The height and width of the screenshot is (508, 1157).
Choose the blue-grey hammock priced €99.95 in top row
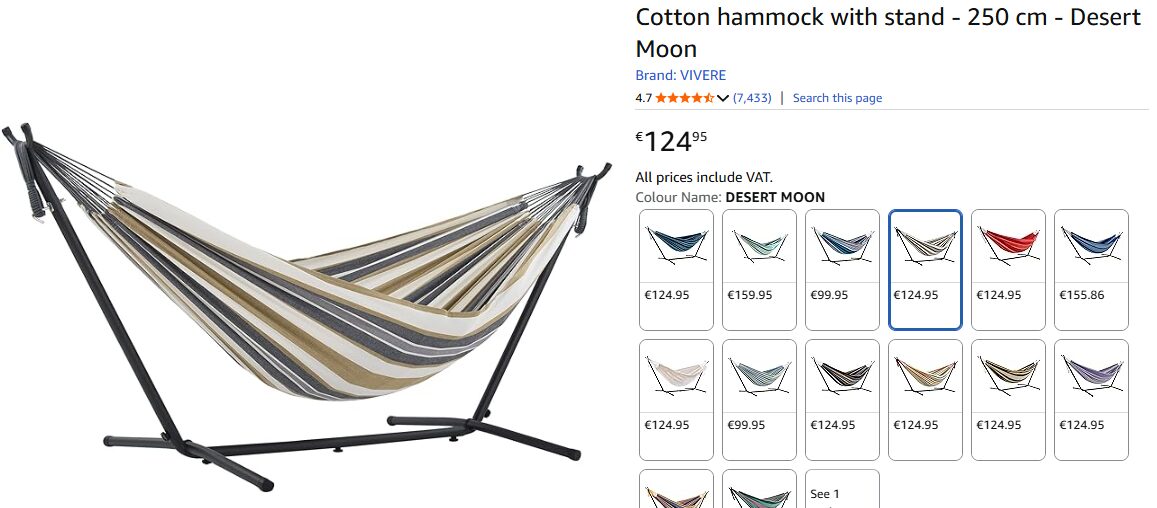tap(842, 270)
